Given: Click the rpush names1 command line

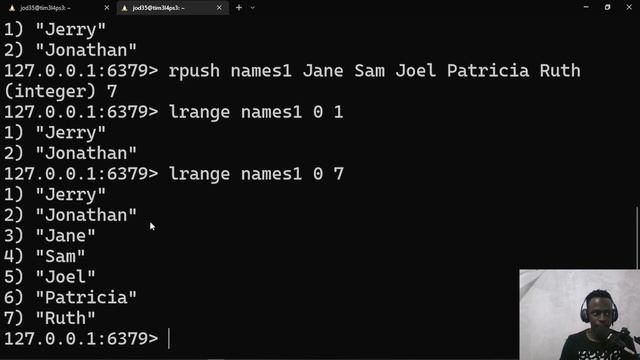Looking at the screenshot, I should 292,71.
